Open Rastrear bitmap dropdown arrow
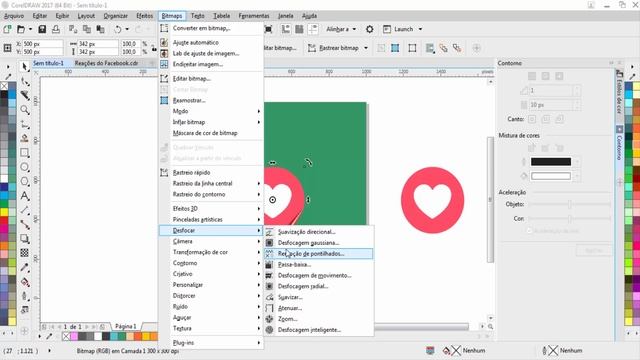The height and width of the screenshot is (360, 640). [366, 48]
